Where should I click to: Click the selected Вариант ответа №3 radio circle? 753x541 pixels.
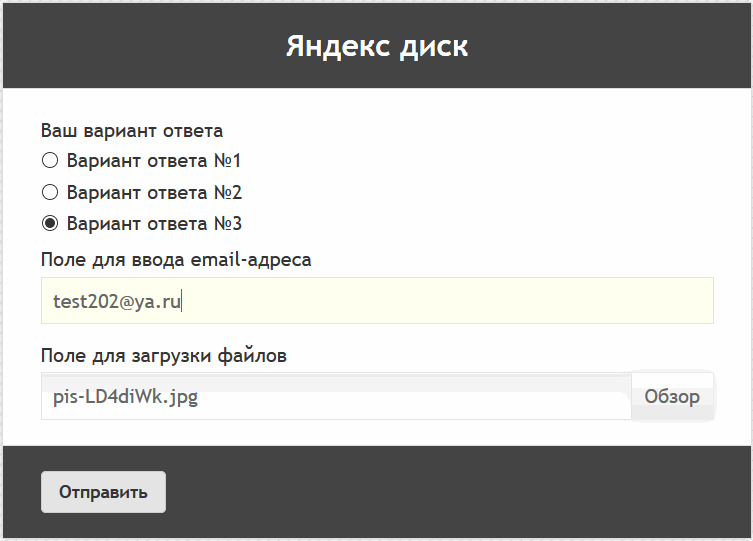(x=50, y=224)
